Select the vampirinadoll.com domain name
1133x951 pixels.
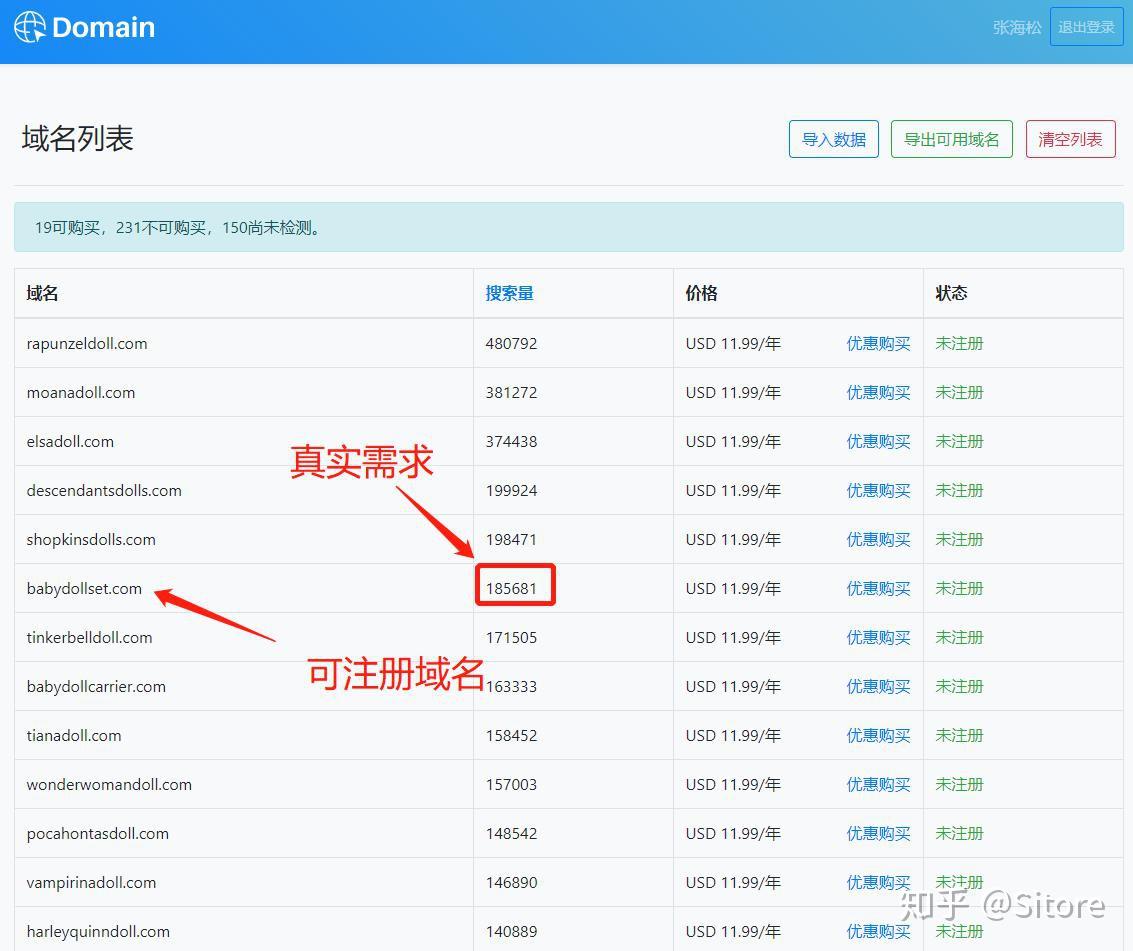(x=91, y=882)
